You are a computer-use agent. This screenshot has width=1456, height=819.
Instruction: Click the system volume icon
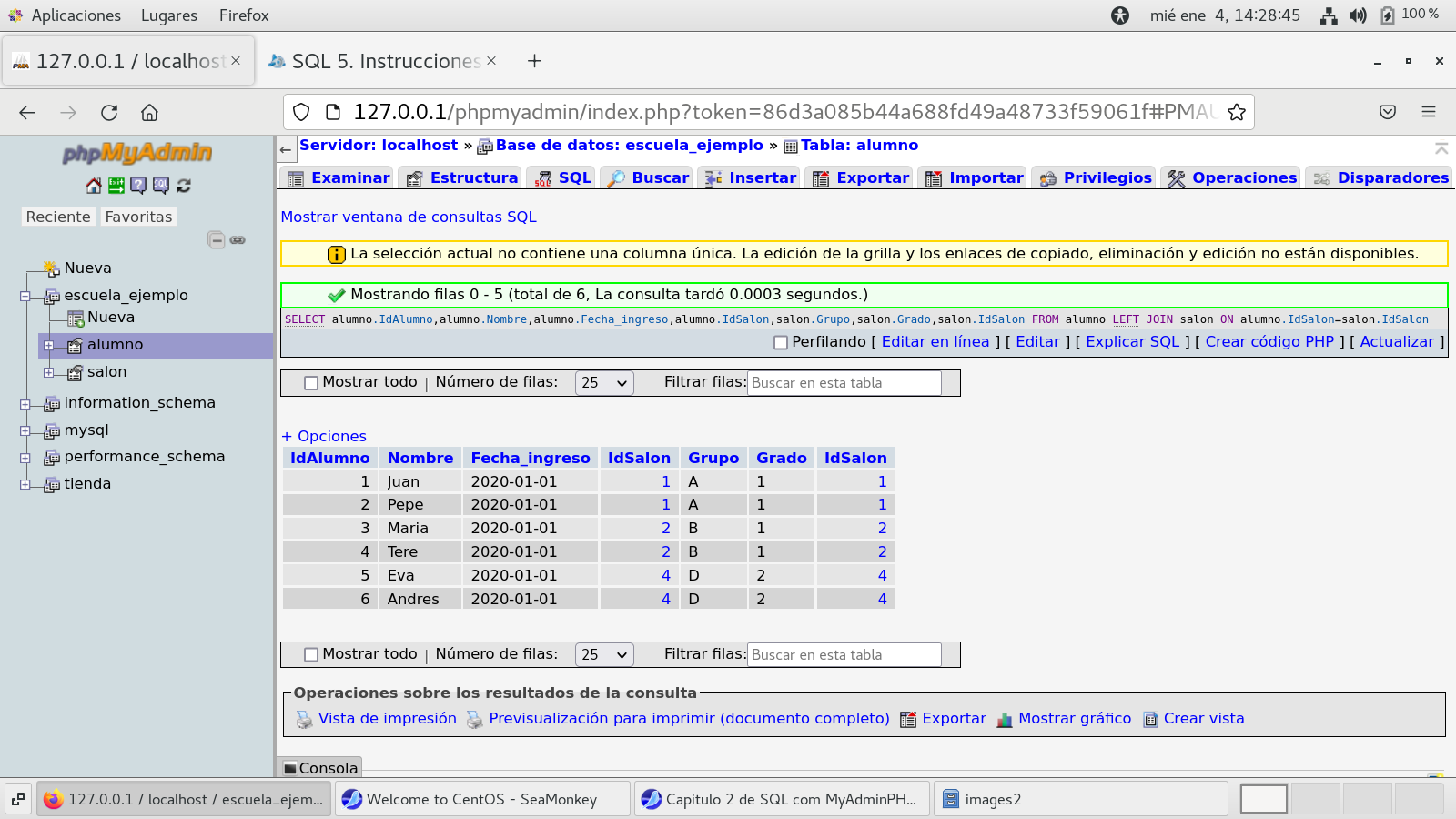pyautogui.click(x=1358, y=15)
